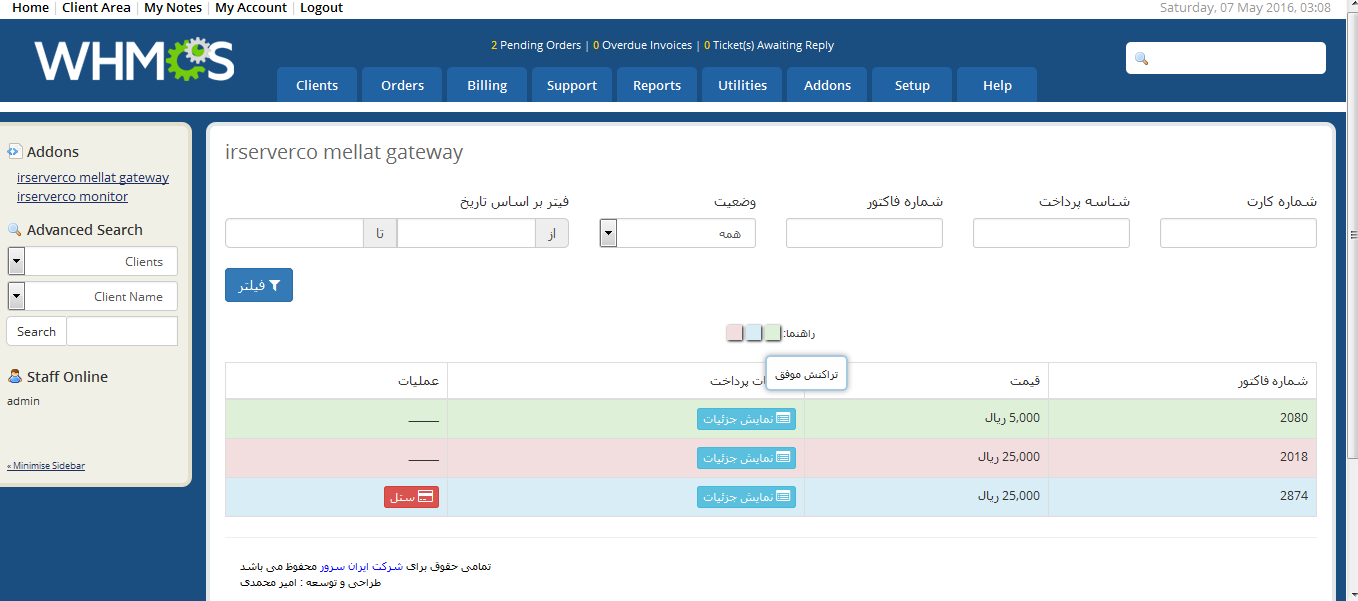Image resolution: width=1358 pixels, height=601 pixels.
Task: Open irserverco mellat gateway sidebar link
Action: 93,177
